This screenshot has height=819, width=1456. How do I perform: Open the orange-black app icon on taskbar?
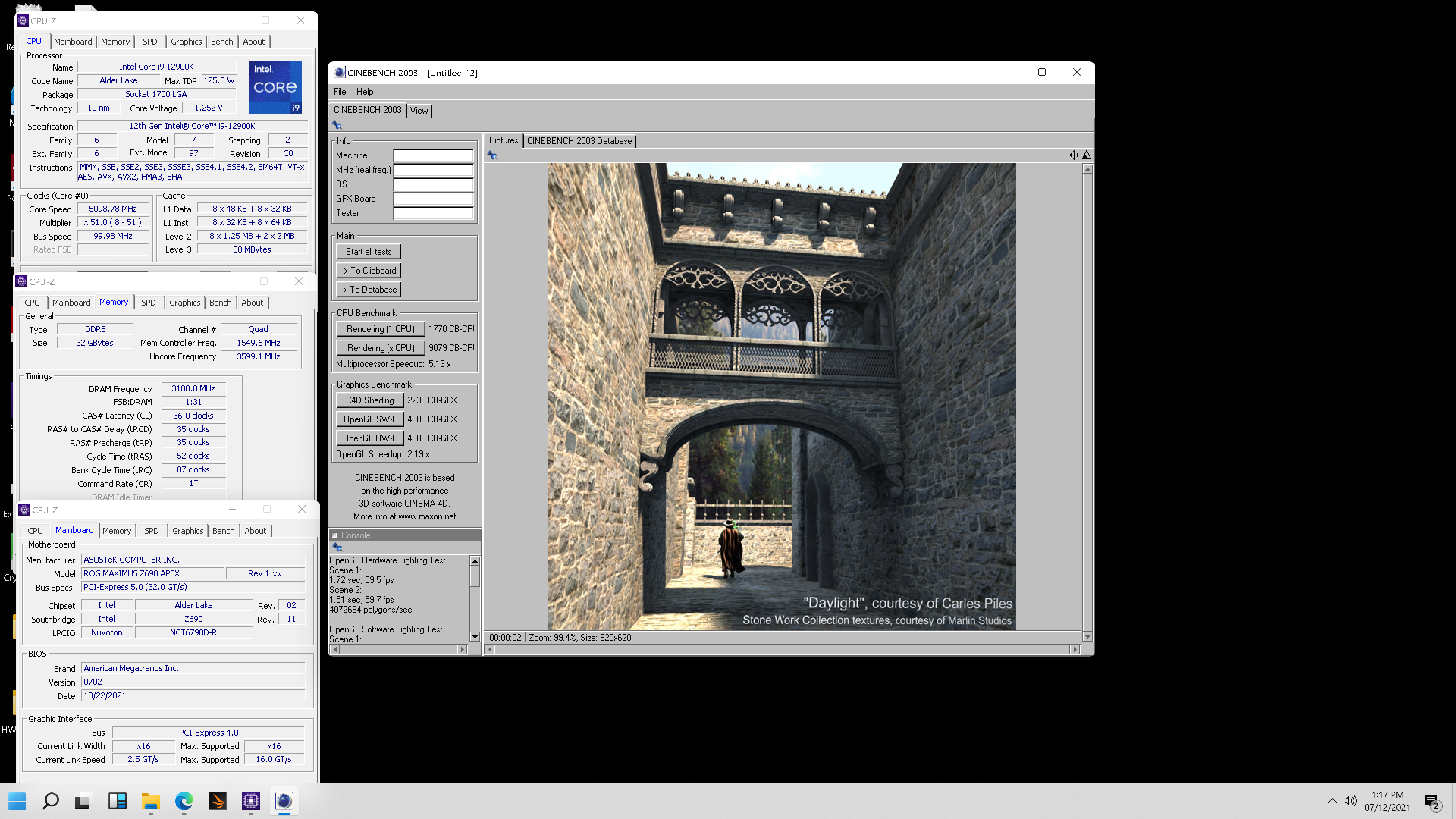coord(217,801)
